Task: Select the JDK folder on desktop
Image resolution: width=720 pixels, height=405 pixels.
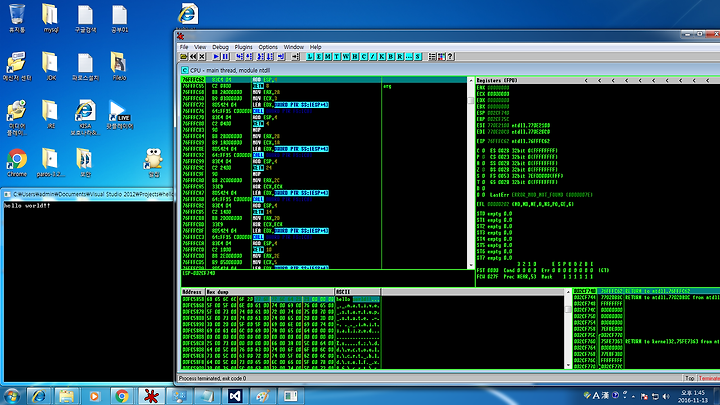Action: (x=51, y=67)
